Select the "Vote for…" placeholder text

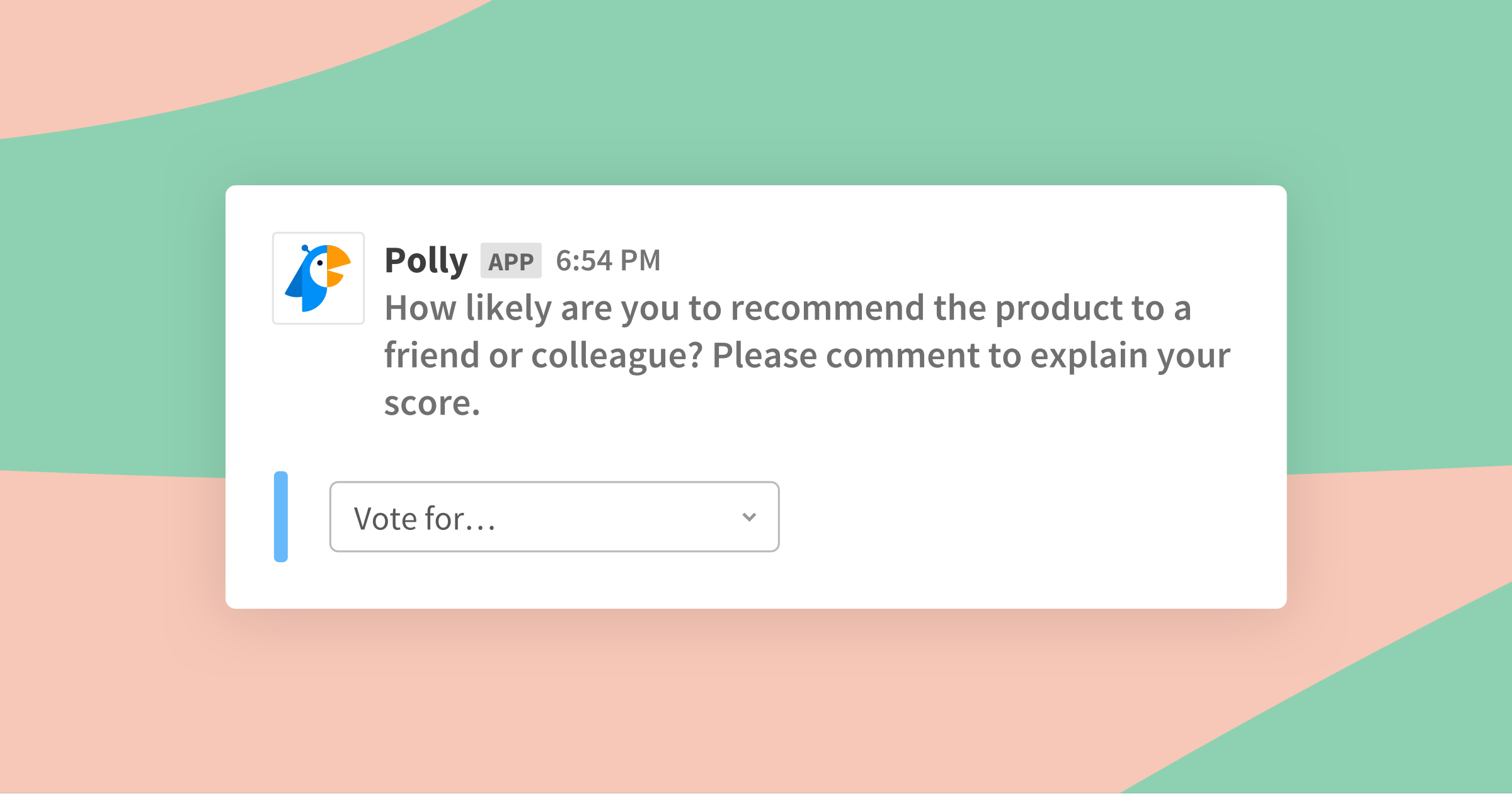point(425,519)
